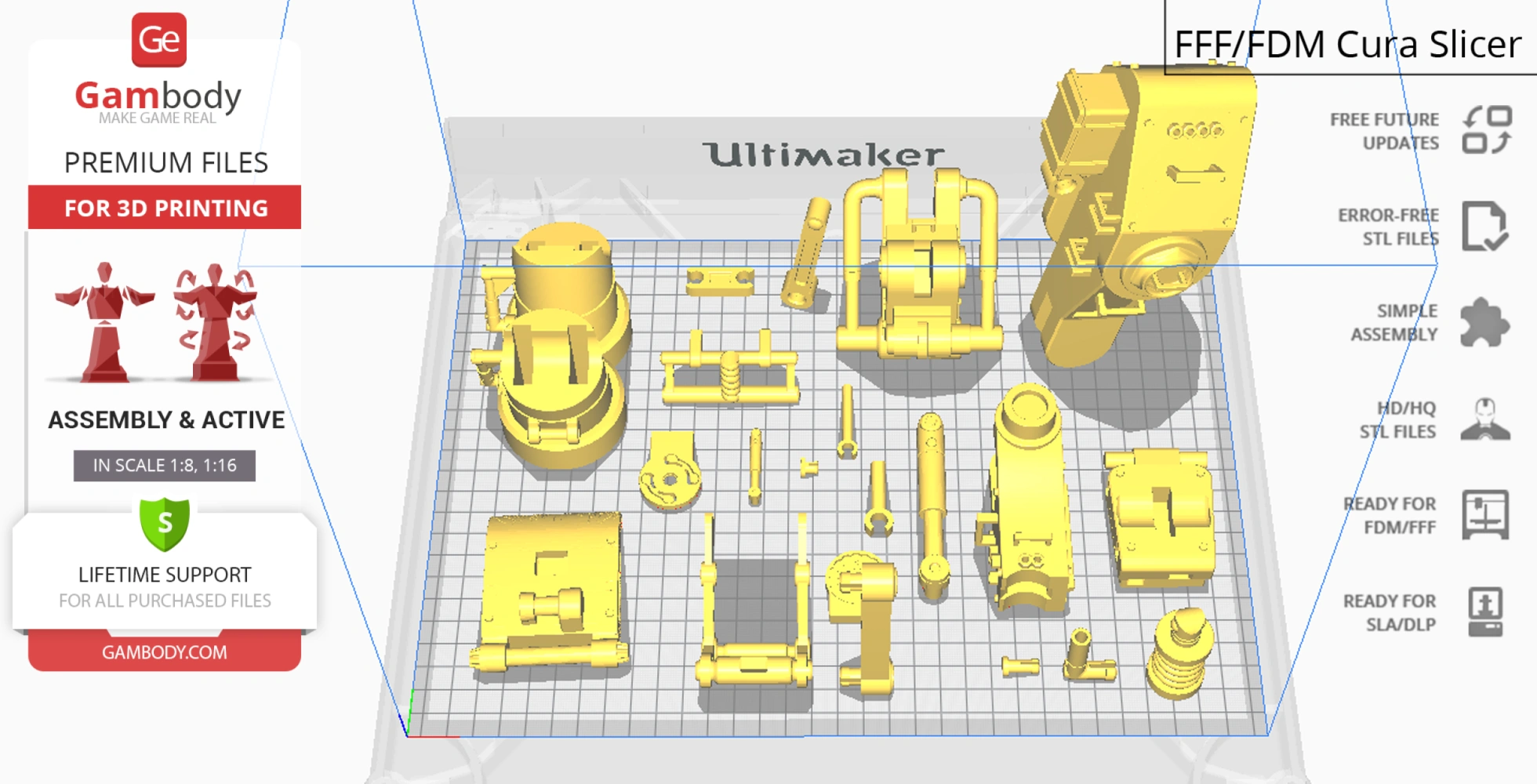
Task: Select the Ready for FDM/FFF printer icon
Action: [x=1484, y=514]
